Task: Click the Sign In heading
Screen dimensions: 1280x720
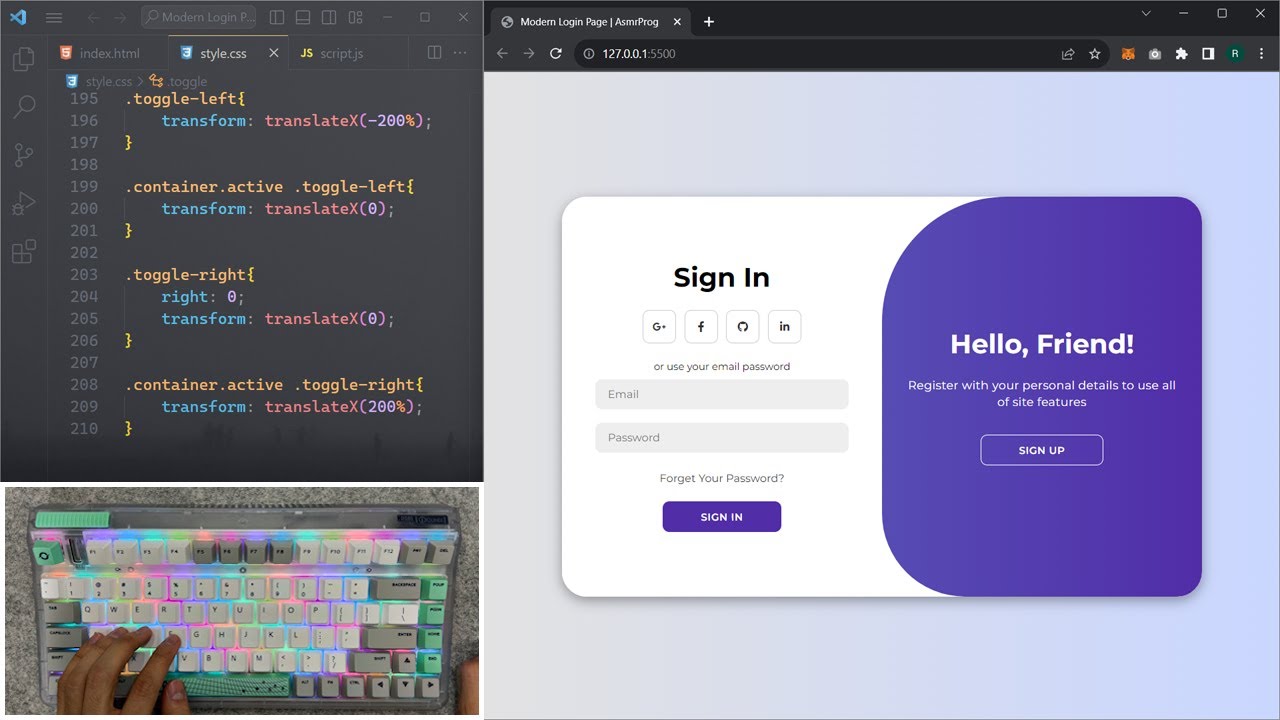Action: point(722,277)
